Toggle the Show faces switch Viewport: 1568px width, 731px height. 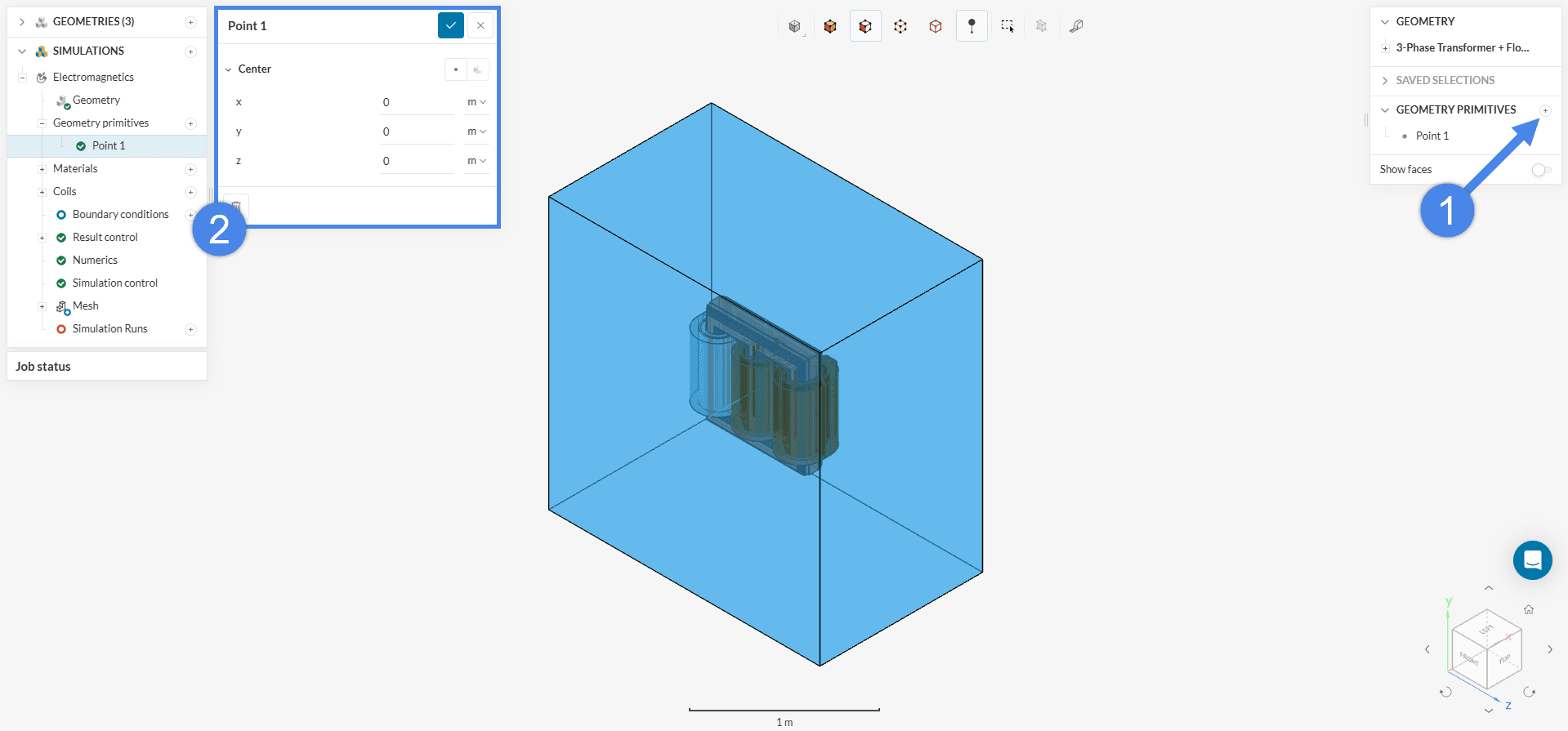click(1541, 170)
